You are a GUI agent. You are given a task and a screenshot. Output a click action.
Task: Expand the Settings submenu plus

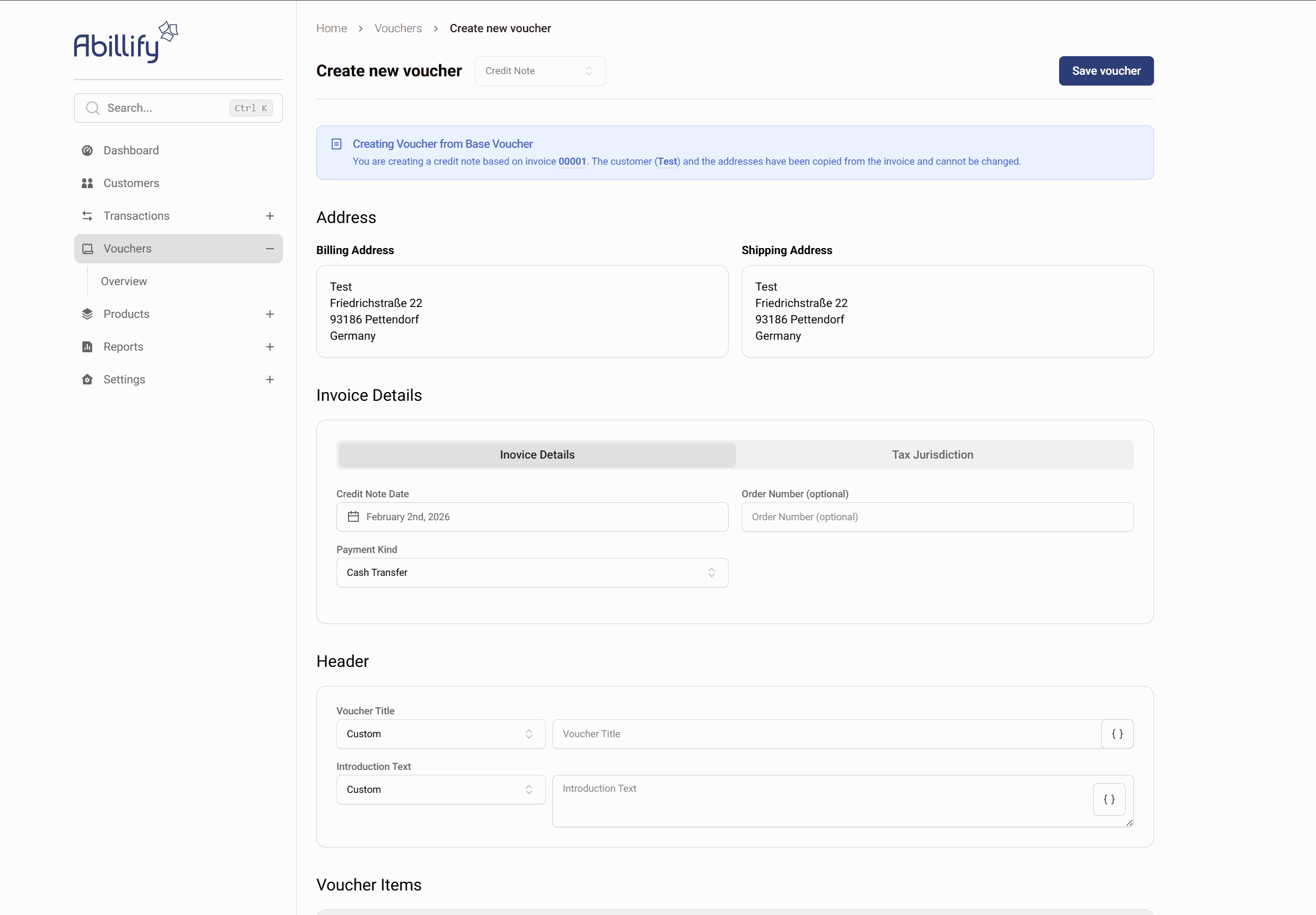coord(270,380)
